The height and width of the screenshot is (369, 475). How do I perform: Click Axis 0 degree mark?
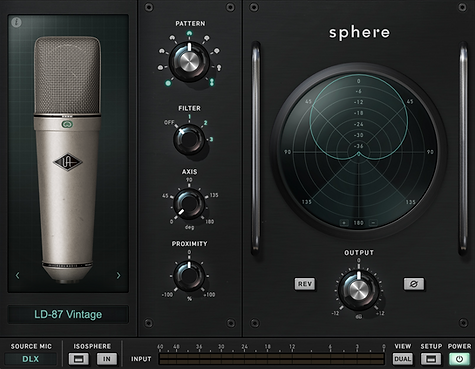coord(171,222)
